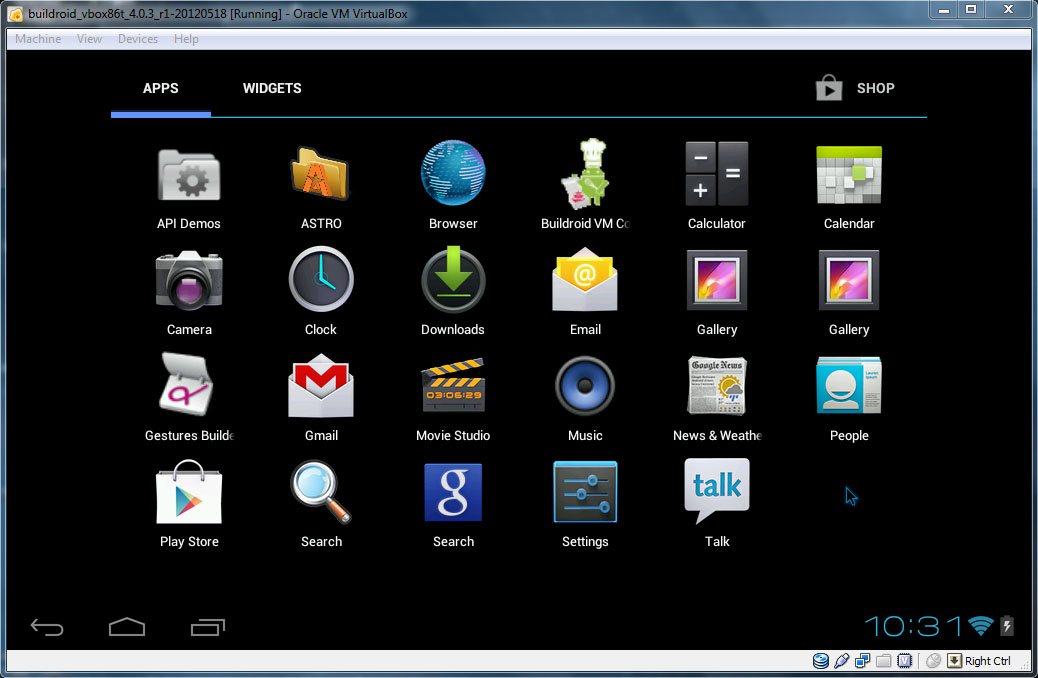
Task: Close the VirtualBox window
Action: pyautogui.click(x=1008, y=10)
